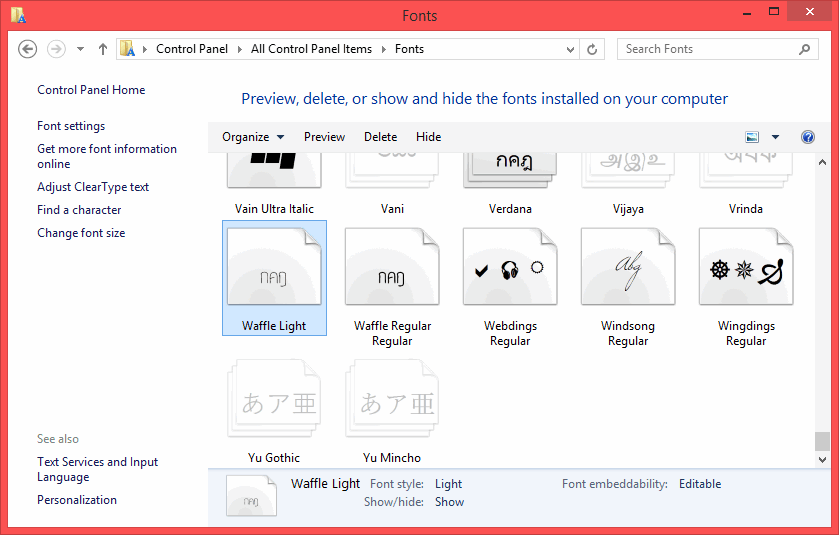This screenshot has height=535, width=839.
Task: Select All Control Panel Items breadcrumb
Action: coord(311,49)
